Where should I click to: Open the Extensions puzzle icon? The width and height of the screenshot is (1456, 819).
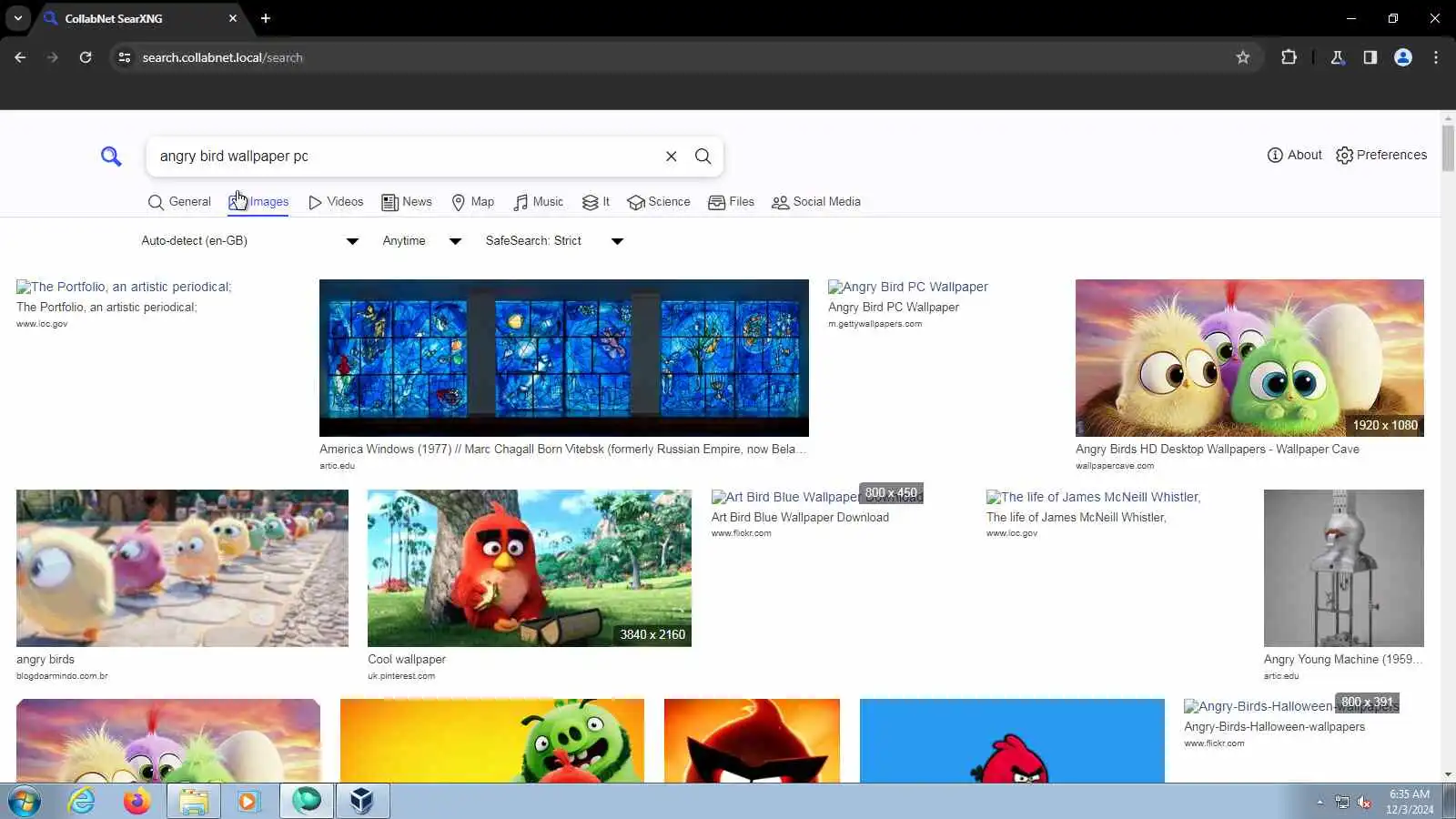point(1289,57)
